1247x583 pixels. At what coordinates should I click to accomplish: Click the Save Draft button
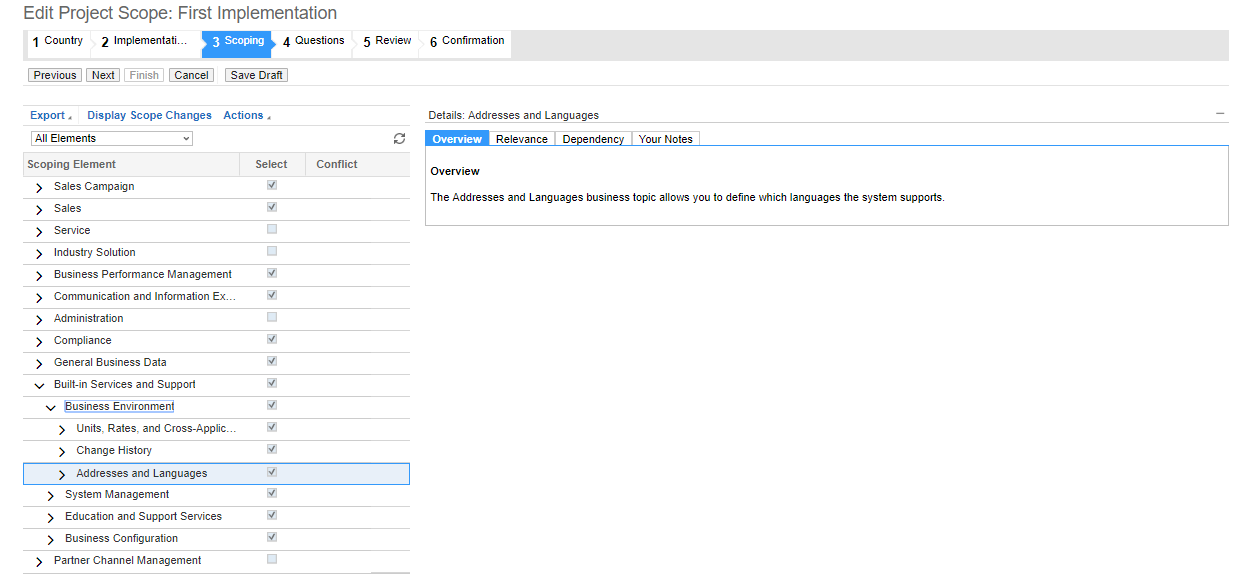click(256, 75)
